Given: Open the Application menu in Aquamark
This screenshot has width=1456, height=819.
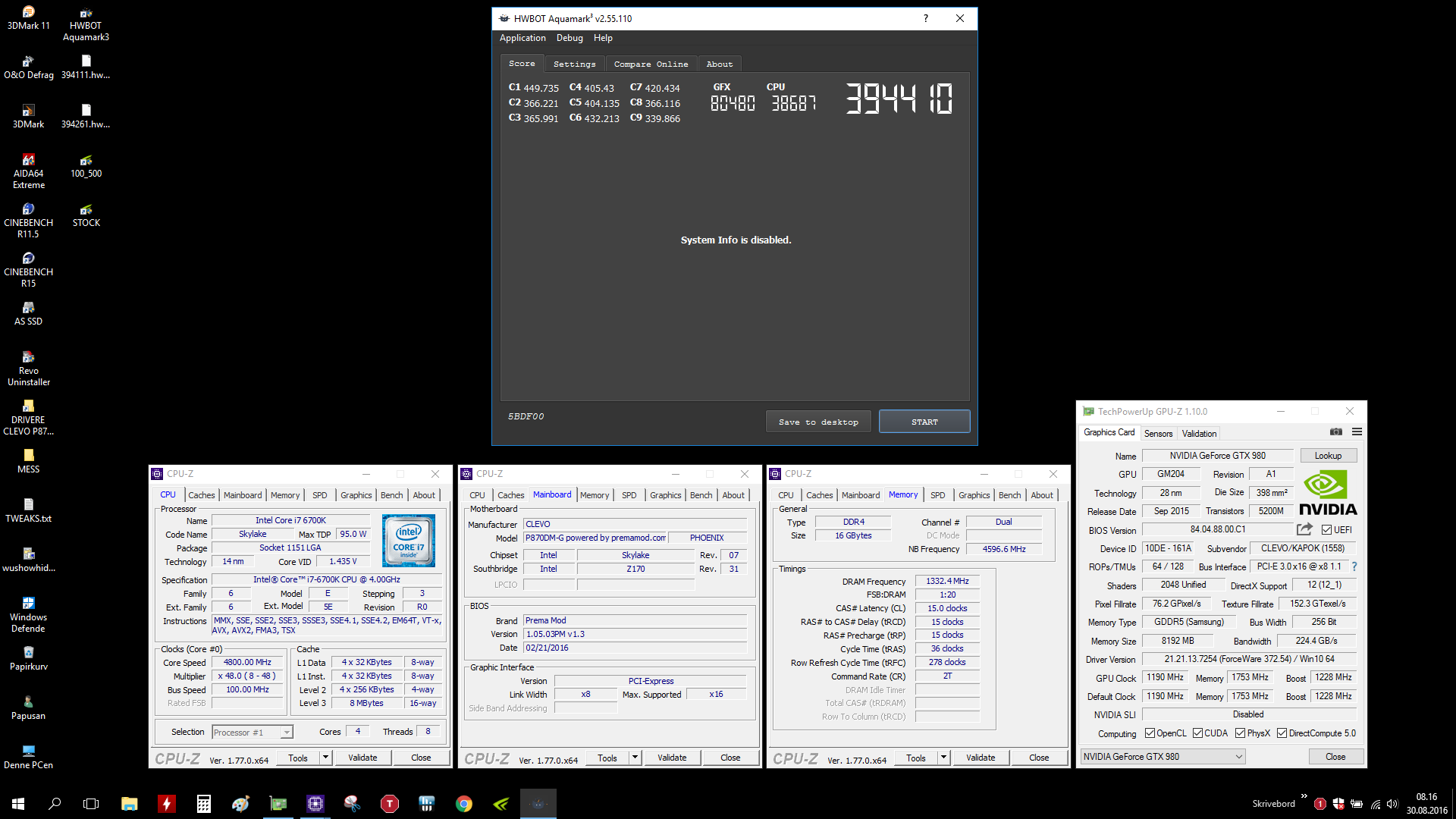Looking at the screenshot, I should pyautogui.click(x=522, y=38).
